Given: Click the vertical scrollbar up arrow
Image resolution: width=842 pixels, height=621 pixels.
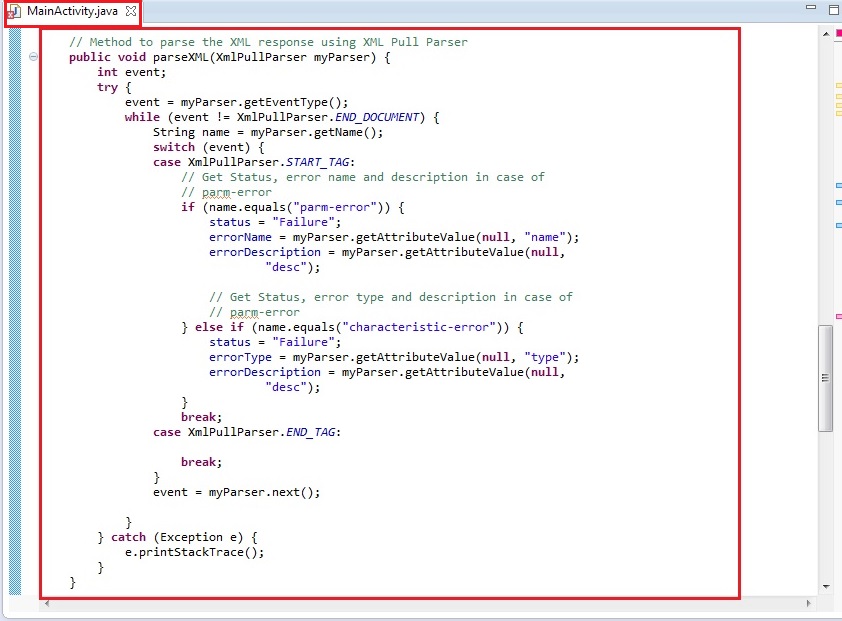Looking at the screenshot, I should (825, 35).
